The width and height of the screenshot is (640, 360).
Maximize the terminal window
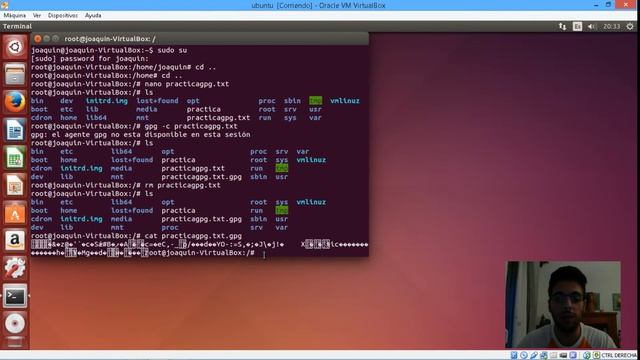[x=56, y=39]
